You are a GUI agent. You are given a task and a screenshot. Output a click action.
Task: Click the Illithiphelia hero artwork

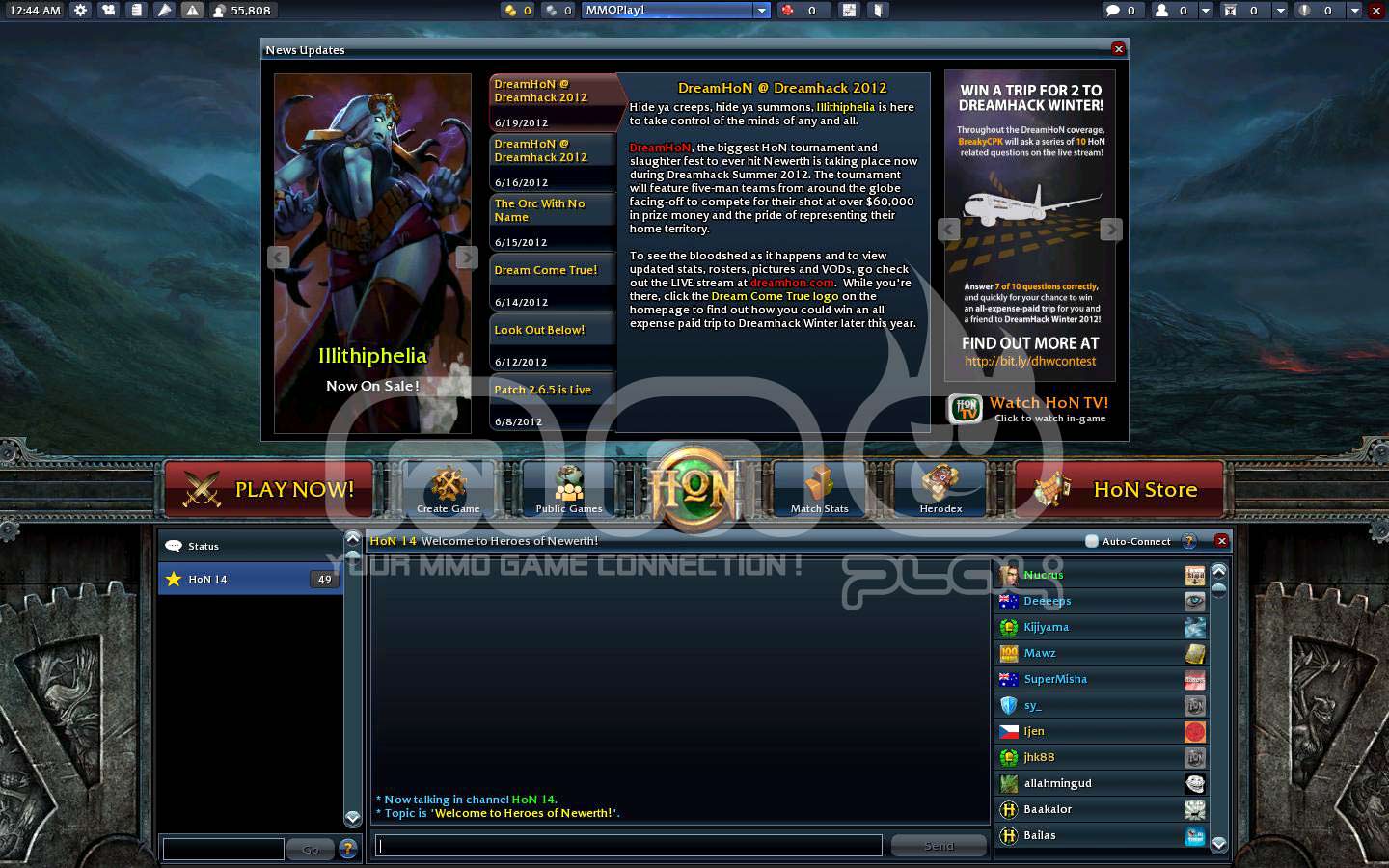click(x=372, y=254)
